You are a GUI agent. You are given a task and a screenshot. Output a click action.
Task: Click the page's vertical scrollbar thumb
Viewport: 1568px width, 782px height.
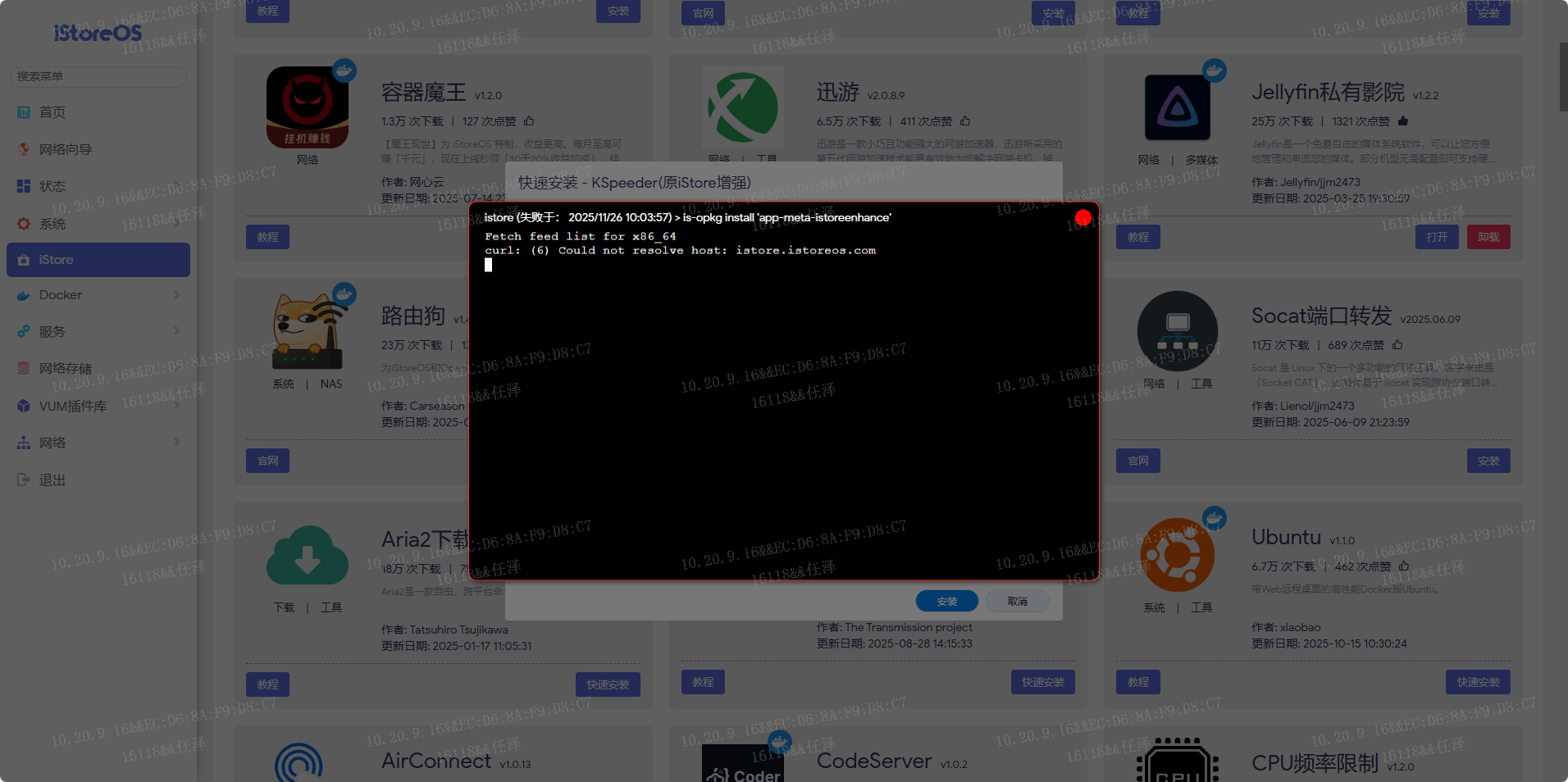click(x=1563, y=76)
